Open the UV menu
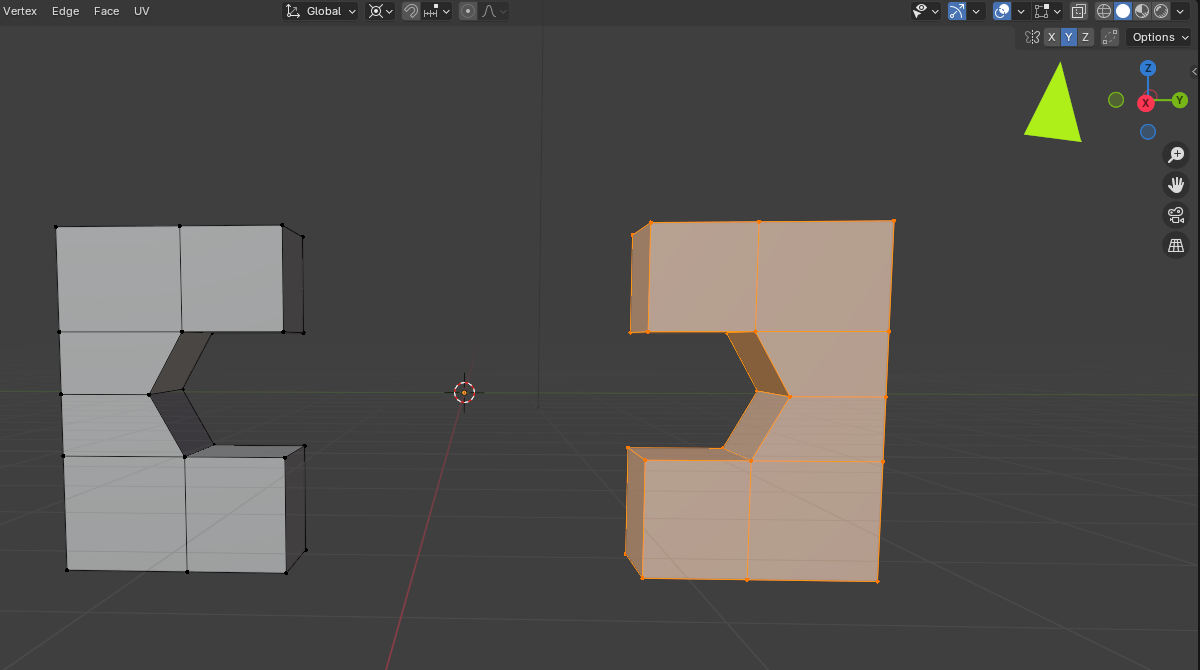 click(142, 11)
